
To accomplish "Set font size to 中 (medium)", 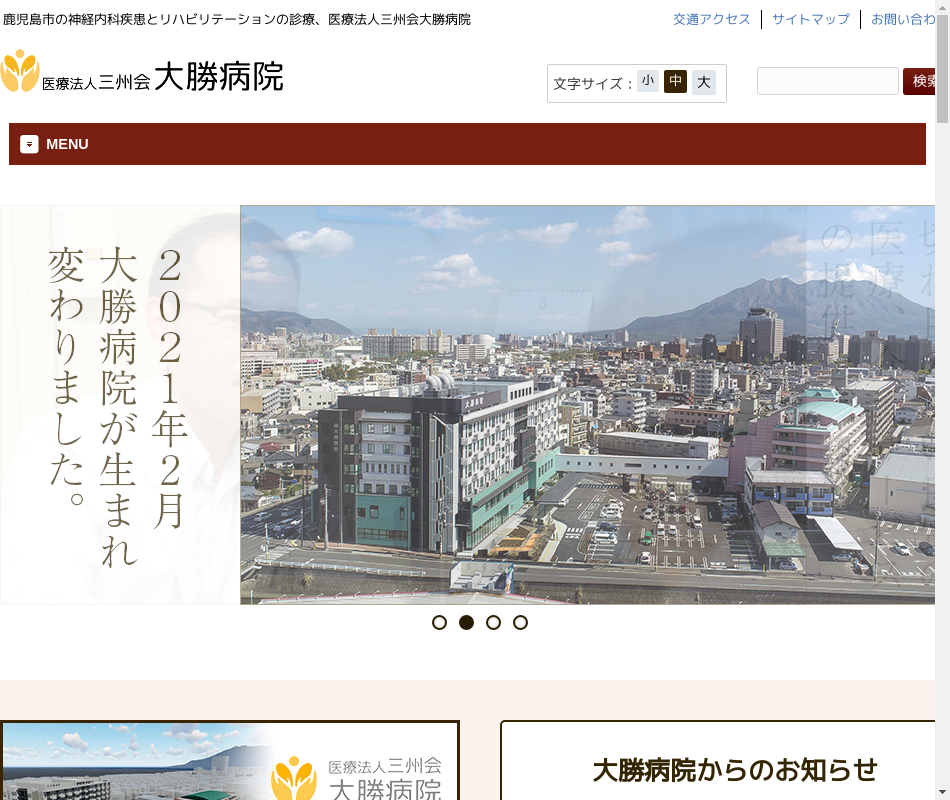I will pos(675,81).
